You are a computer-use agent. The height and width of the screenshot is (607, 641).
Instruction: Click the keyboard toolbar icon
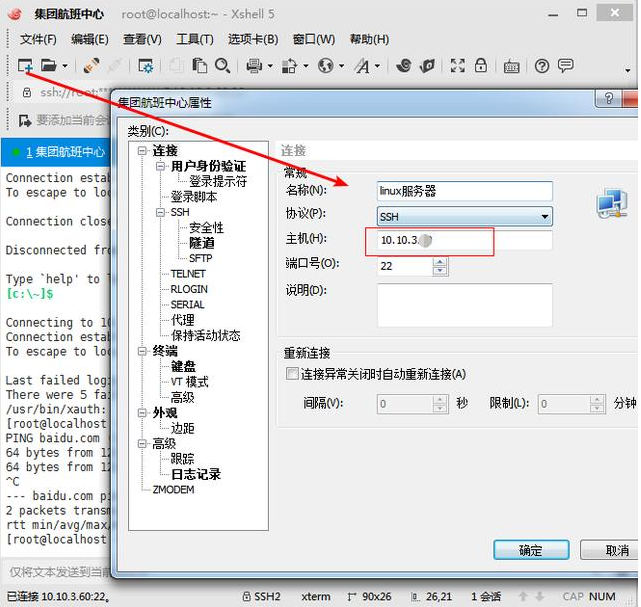click(x=511, y=66)
